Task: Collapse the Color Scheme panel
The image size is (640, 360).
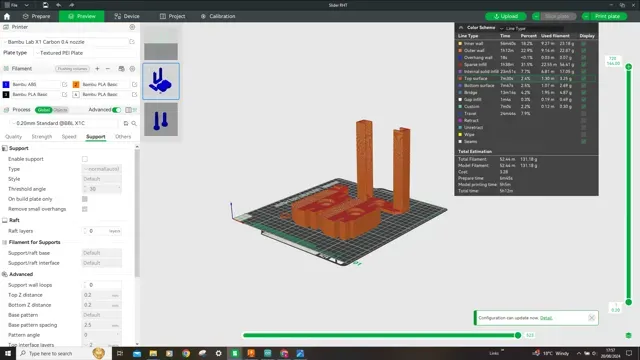Action: (461, 28)
